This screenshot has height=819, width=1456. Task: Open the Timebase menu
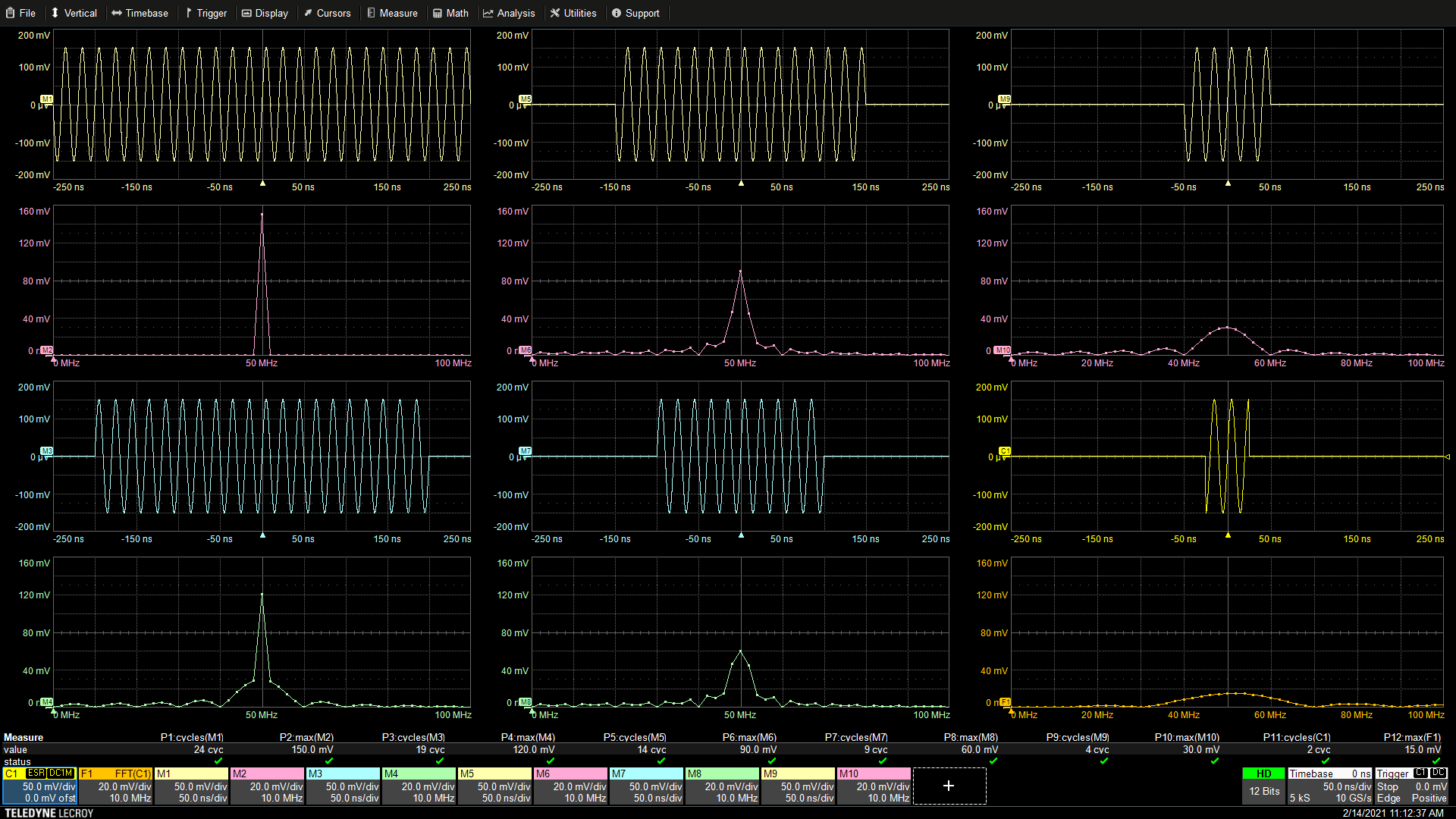tap(140, 13)
